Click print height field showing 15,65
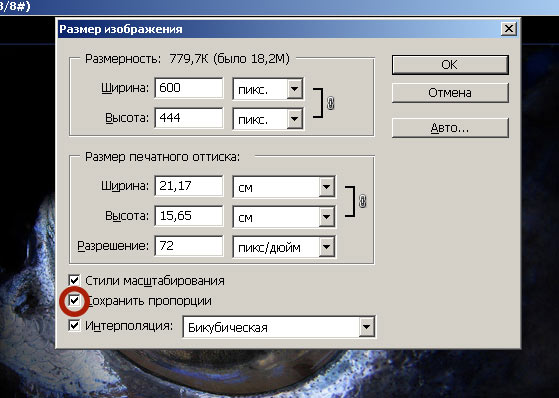The width and height of the screenshot is (559, 398). click(189, 216)
